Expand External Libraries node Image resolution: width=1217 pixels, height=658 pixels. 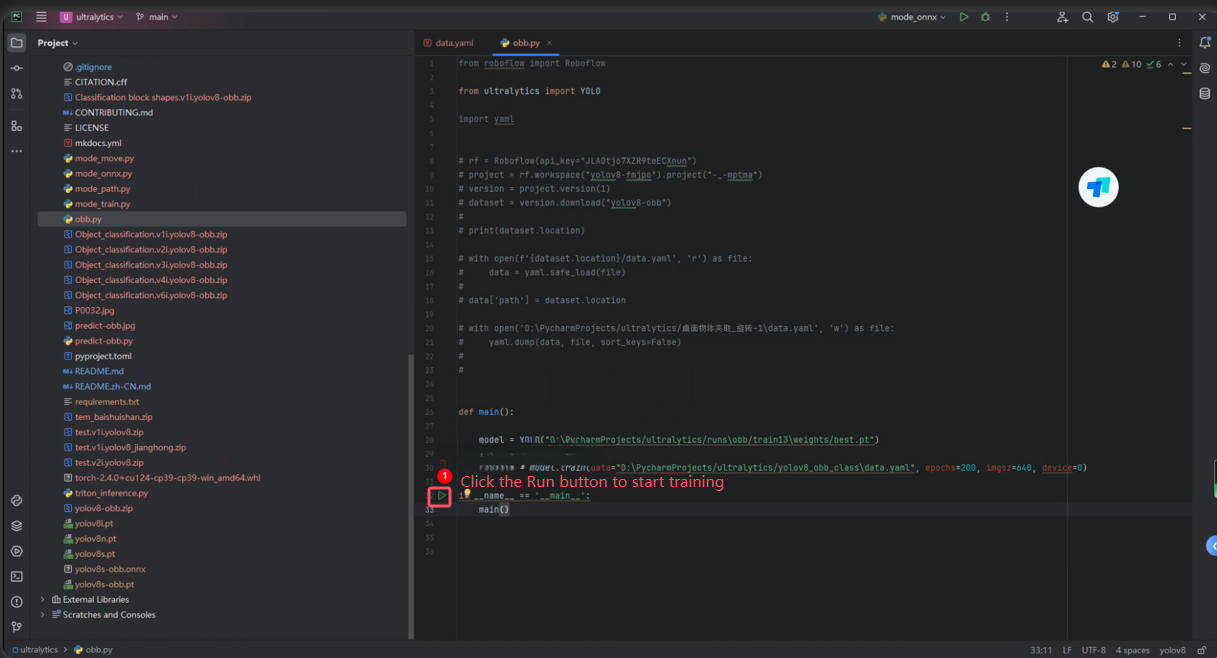(42, 600)
